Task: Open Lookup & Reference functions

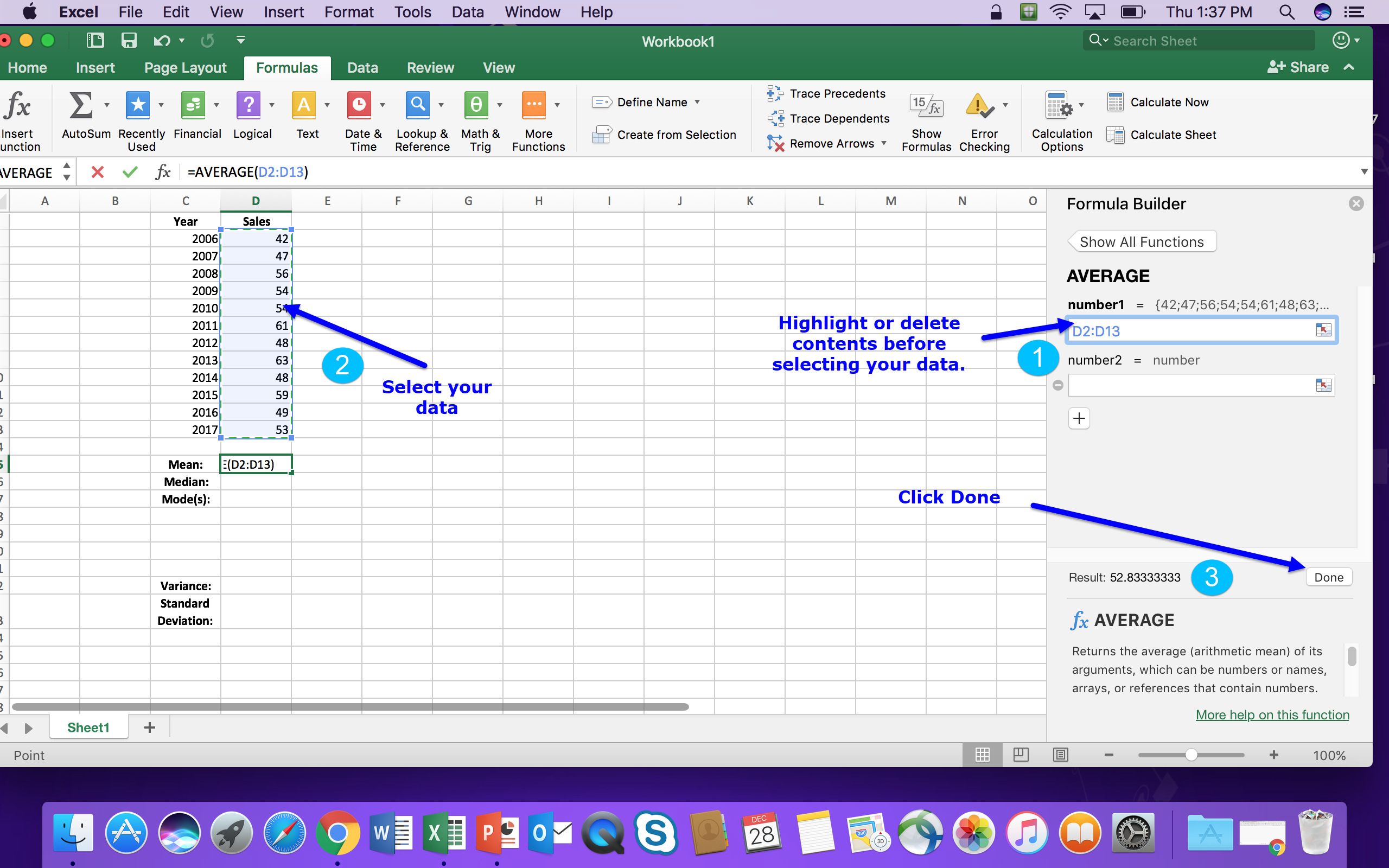Action: tap(418, 106)
